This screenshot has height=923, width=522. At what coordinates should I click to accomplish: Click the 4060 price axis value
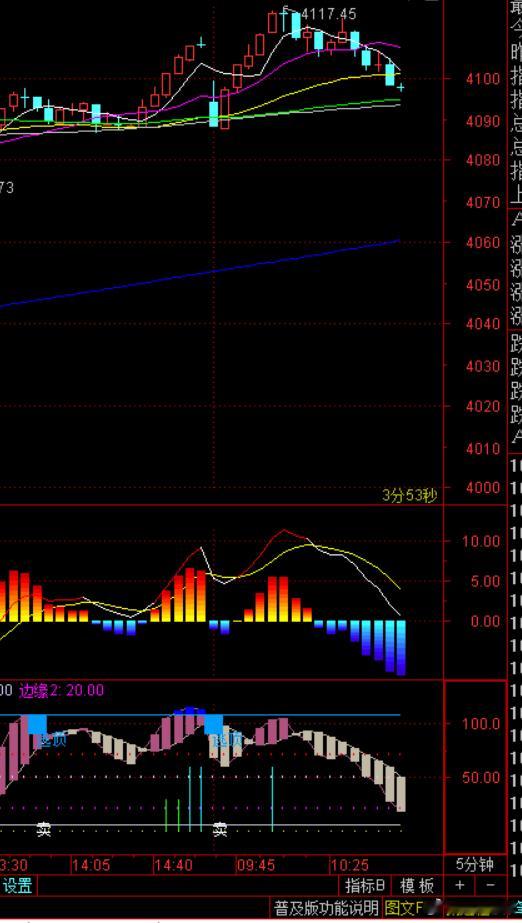(x=483, y=243)
